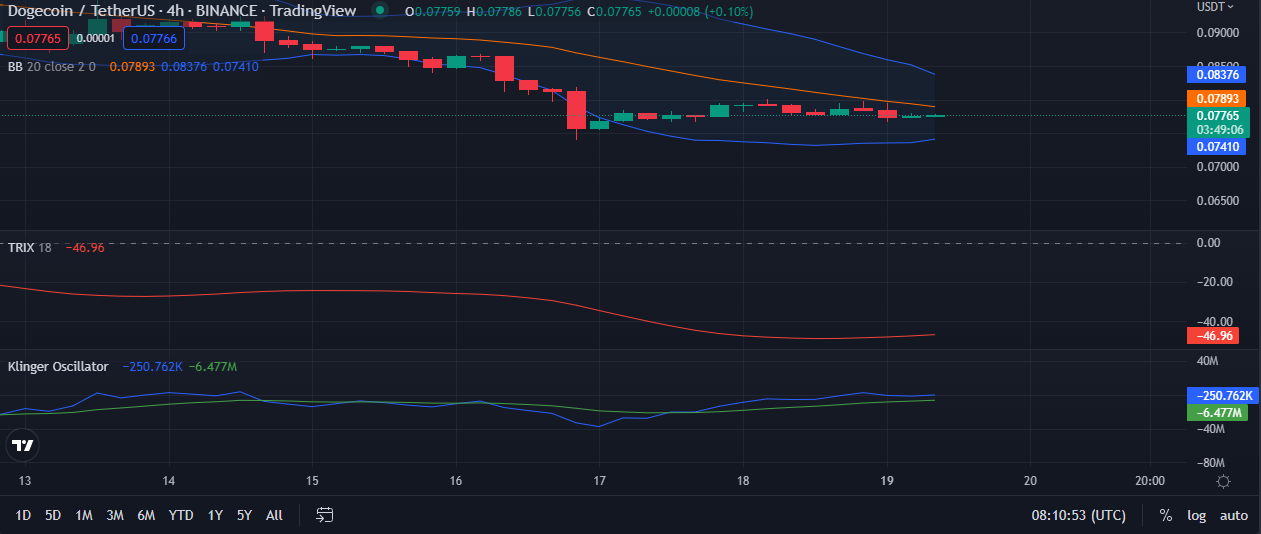This screenshot has width=1261, height=534.
Task: Toggle log scale mode
Action: [1196, 515]
